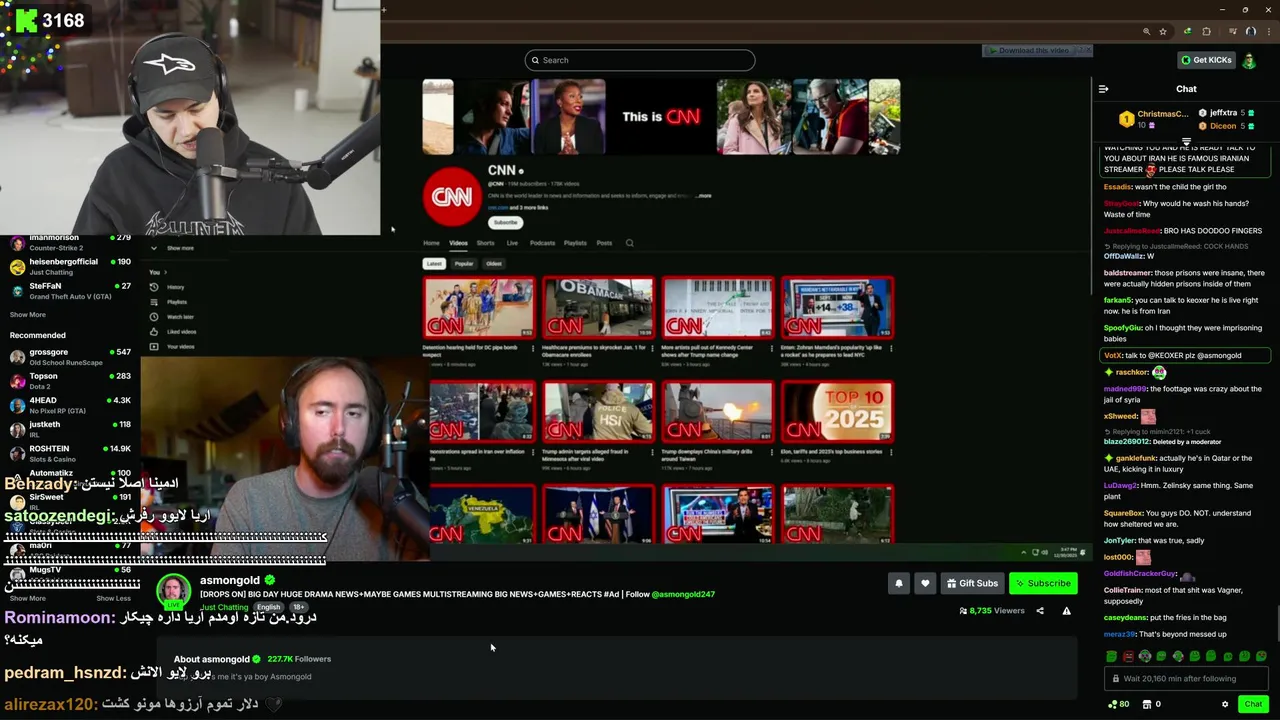Viewport: 1280px width, 720px height.
Task: Open the OBAMACARE video thumbnail
Action: click(x=598, y=307)
